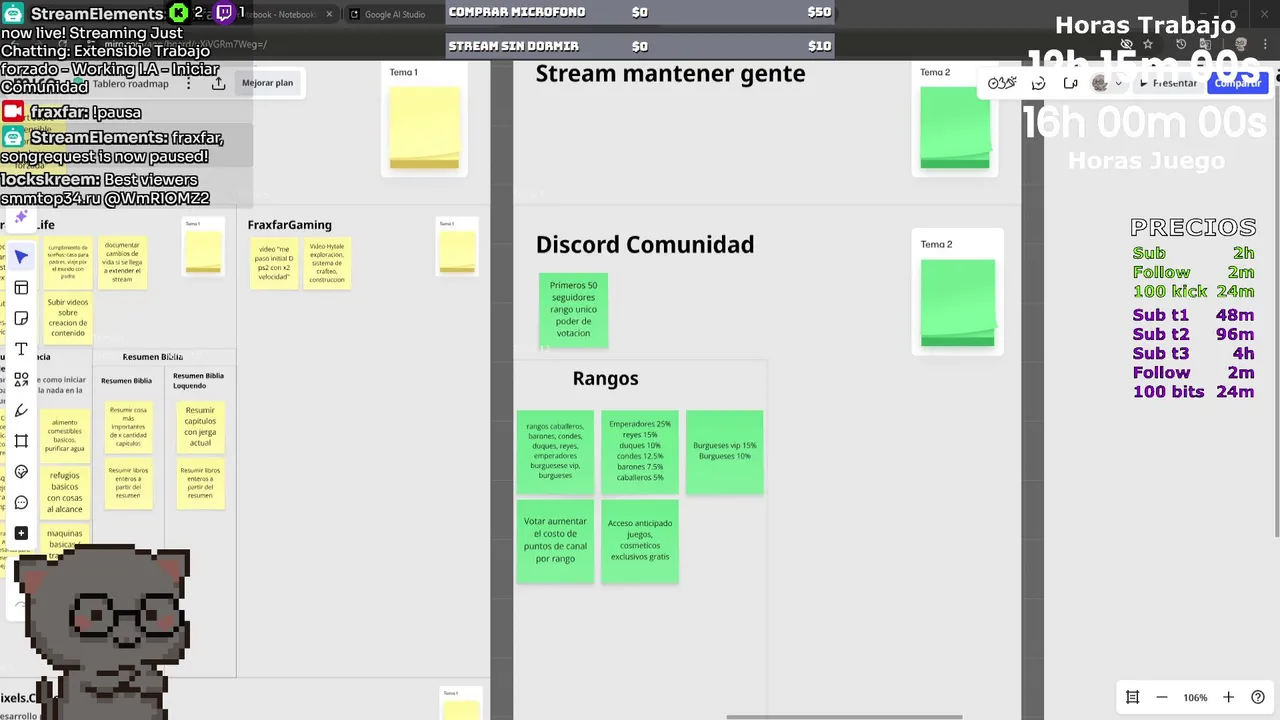
Task: Select 'Resumir capitulos con jerga actual' note
Action: [200, 427]
